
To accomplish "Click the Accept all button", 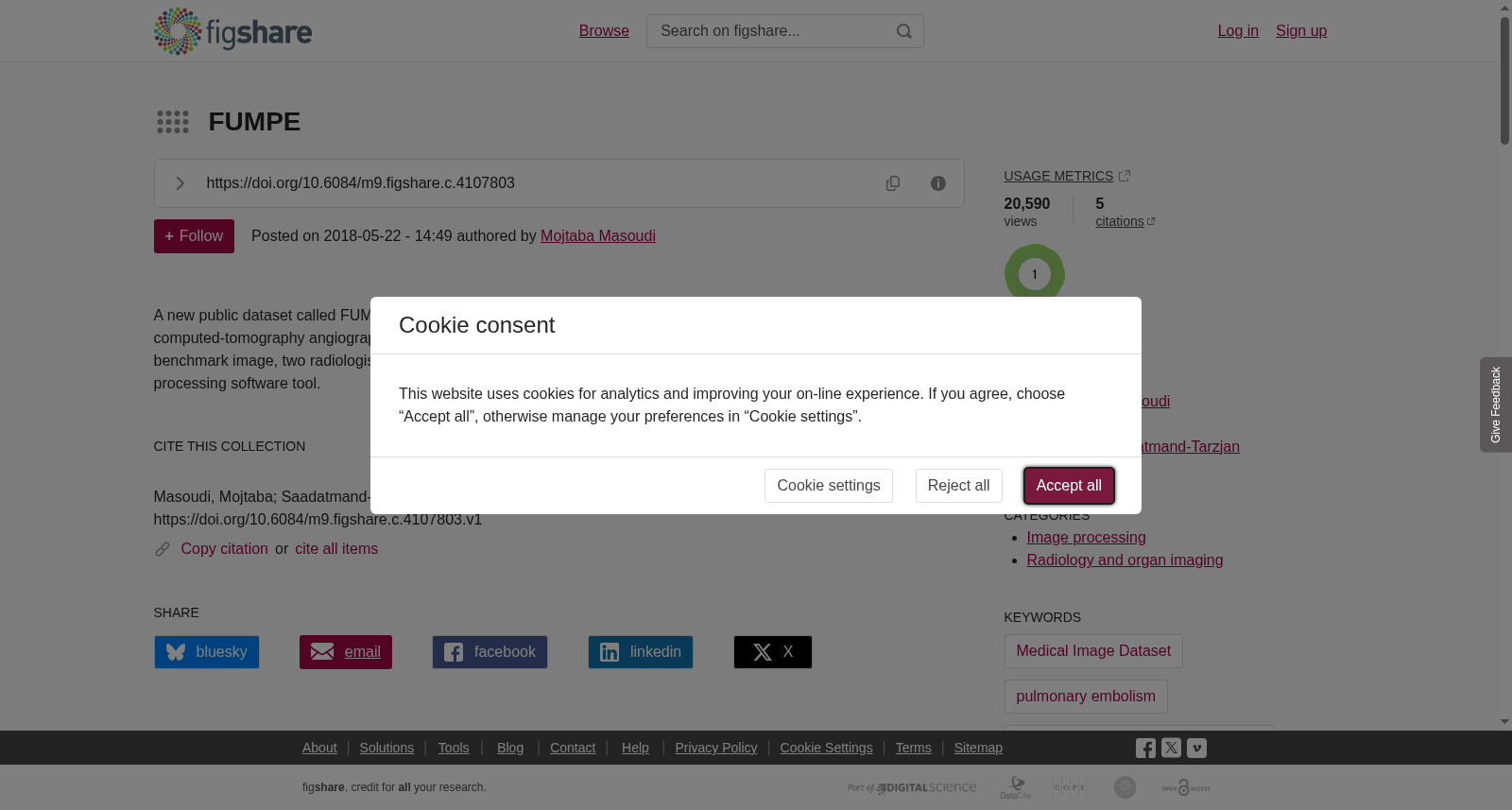I will point(1069,486).
